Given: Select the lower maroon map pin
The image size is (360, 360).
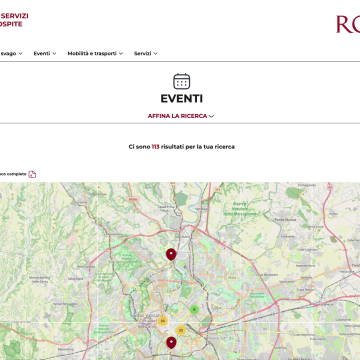Looking at the screenshot, I should (171, 343).
